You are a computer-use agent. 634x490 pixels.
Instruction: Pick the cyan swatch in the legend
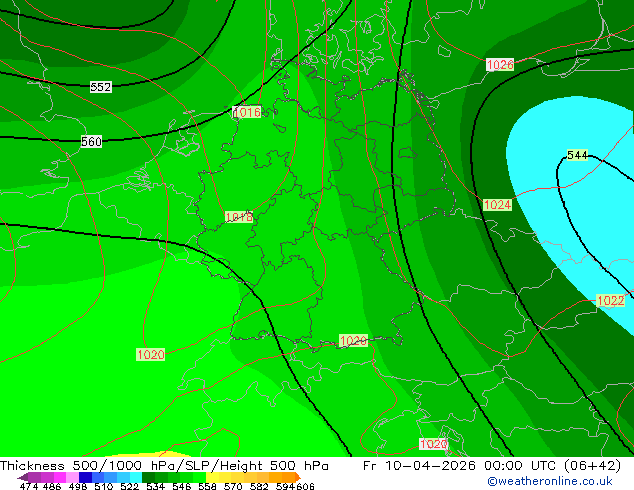[136, 477]
